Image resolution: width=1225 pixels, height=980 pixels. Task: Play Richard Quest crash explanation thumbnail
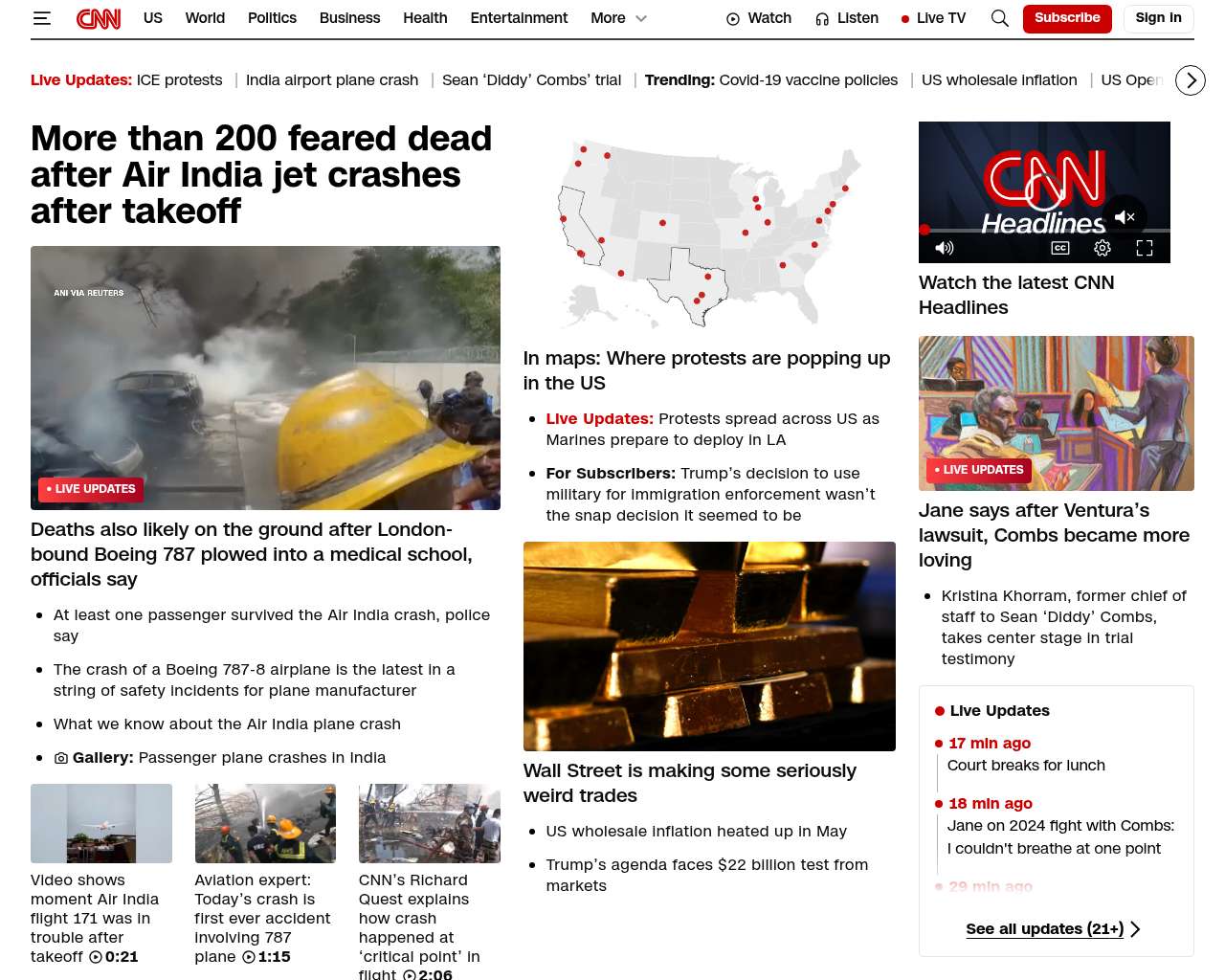pos(430,823)
